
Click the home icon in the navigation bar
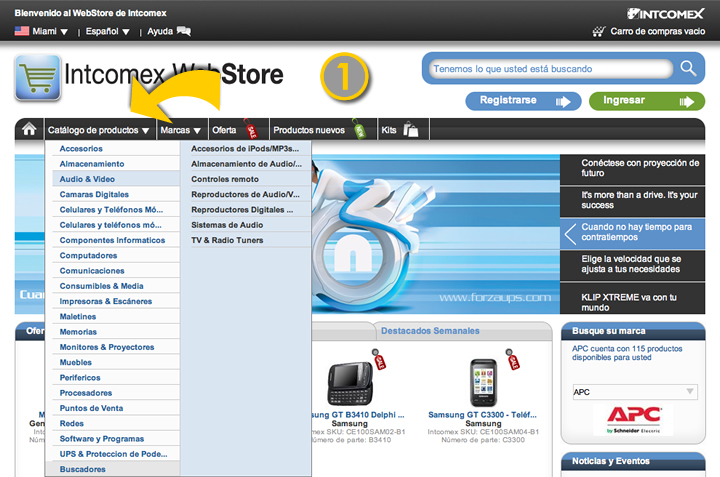(x=29, y=129)
